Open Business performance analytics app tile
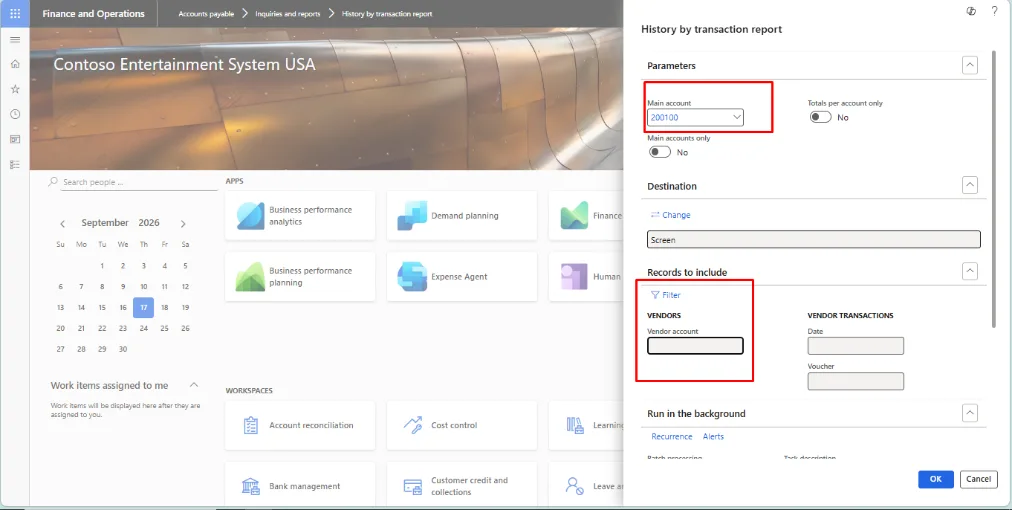This screenshot has width=1012, height=510. [300, 216]
